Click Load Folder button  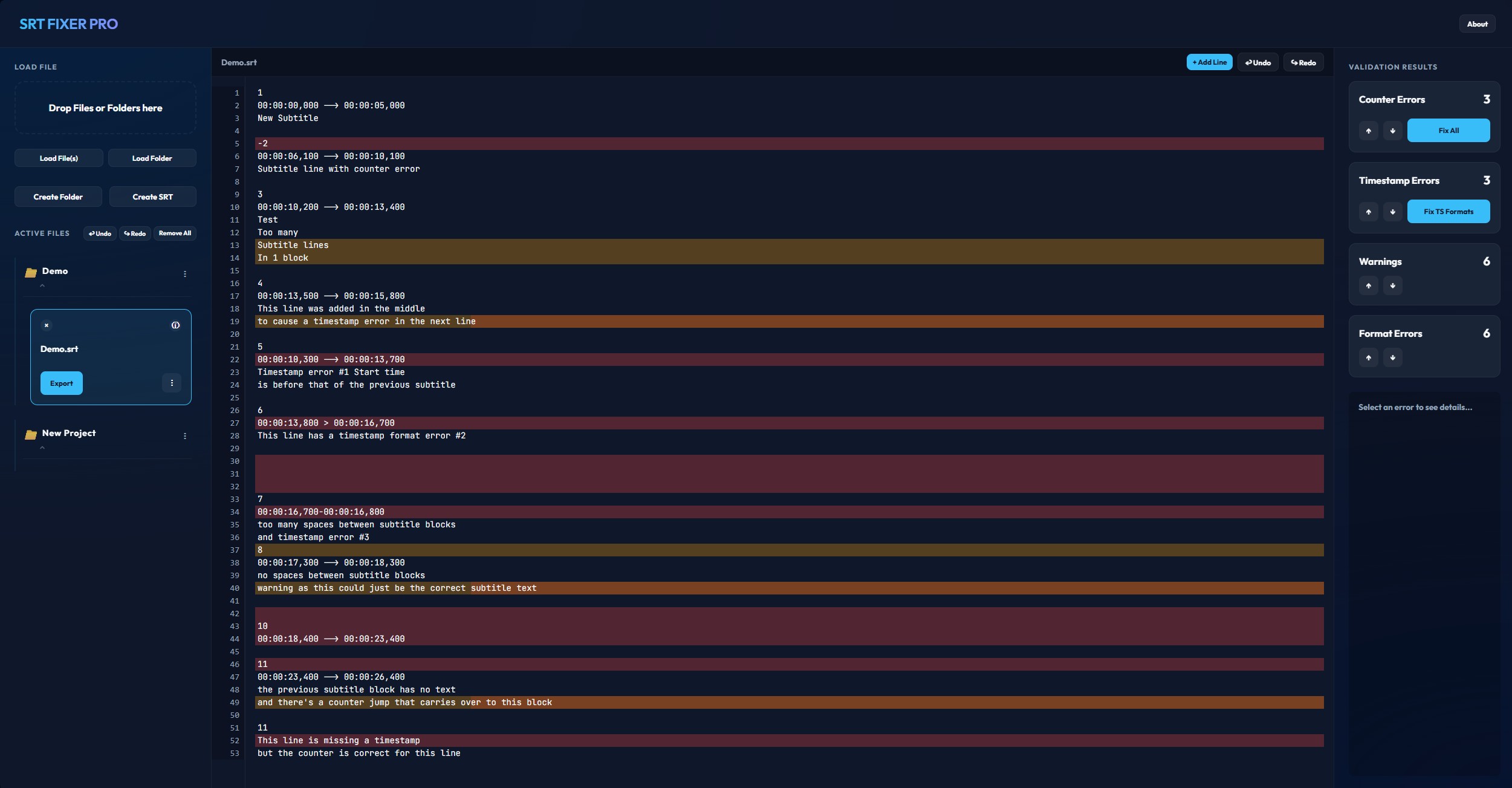tap(152, 158)
